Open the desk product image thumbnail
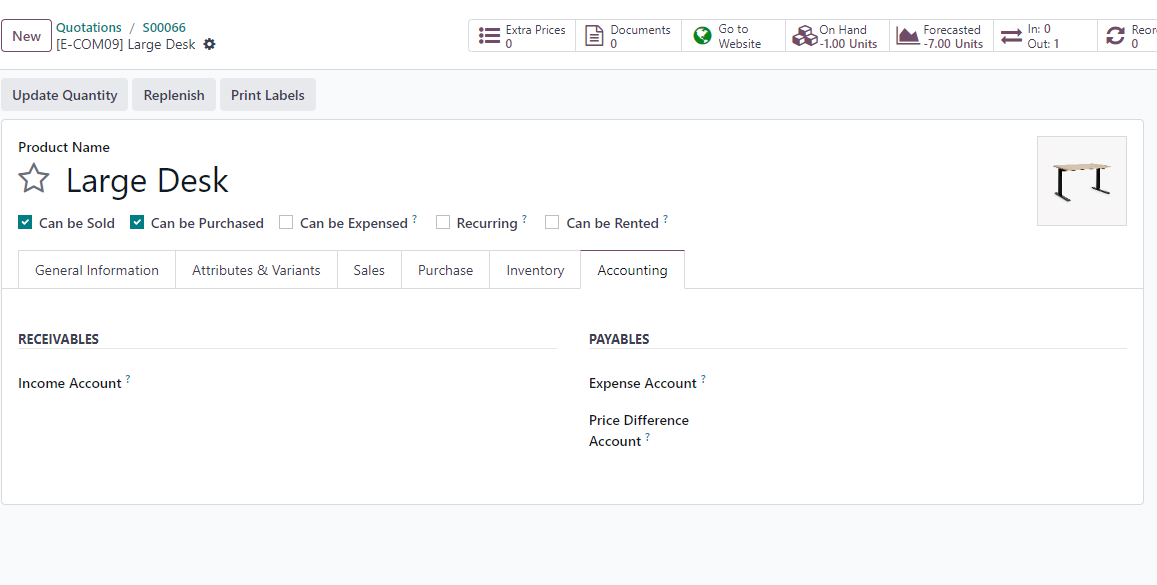The image size is (1157, 585). 1082,181
